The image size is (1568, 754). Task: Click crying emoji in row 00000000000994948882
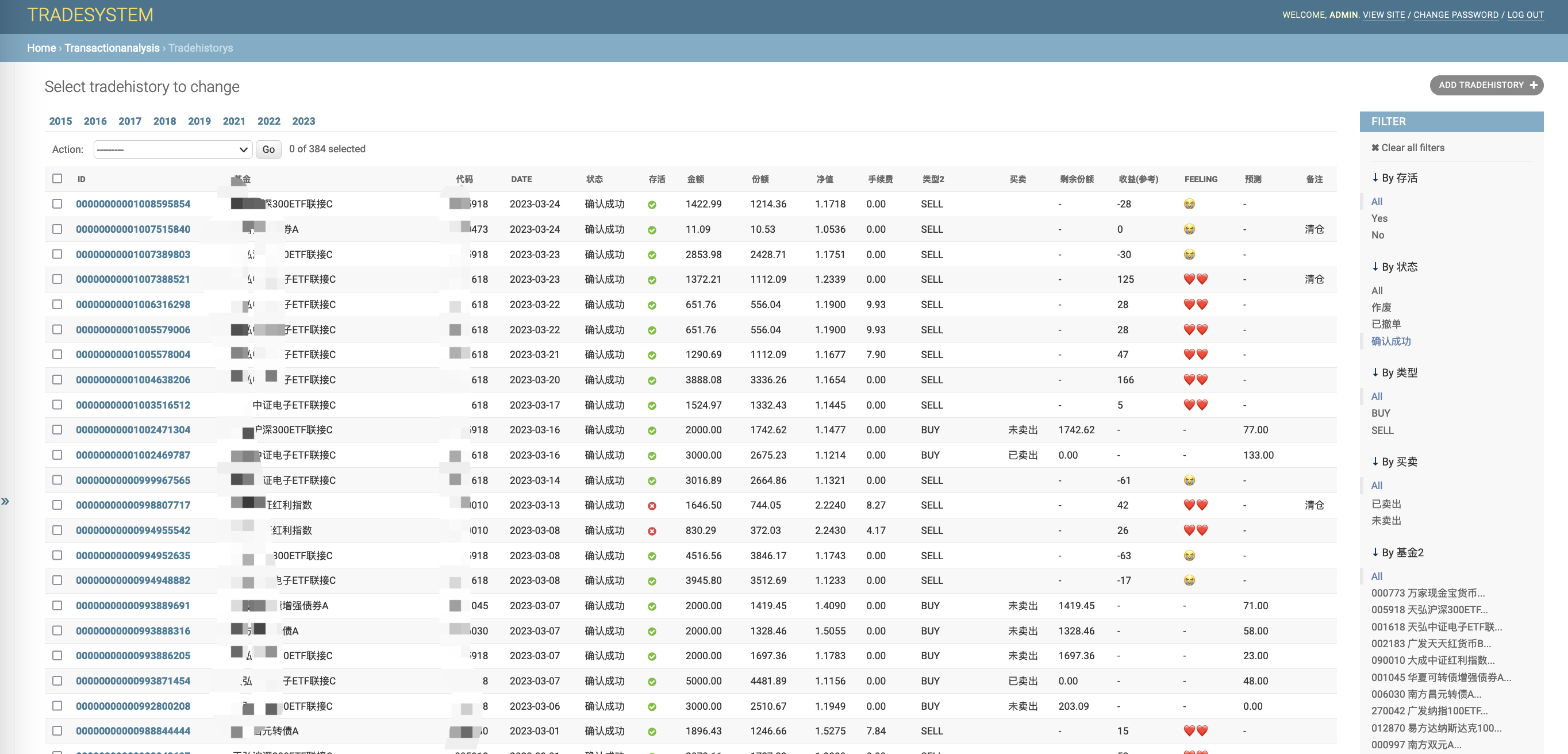(1189, 580)
